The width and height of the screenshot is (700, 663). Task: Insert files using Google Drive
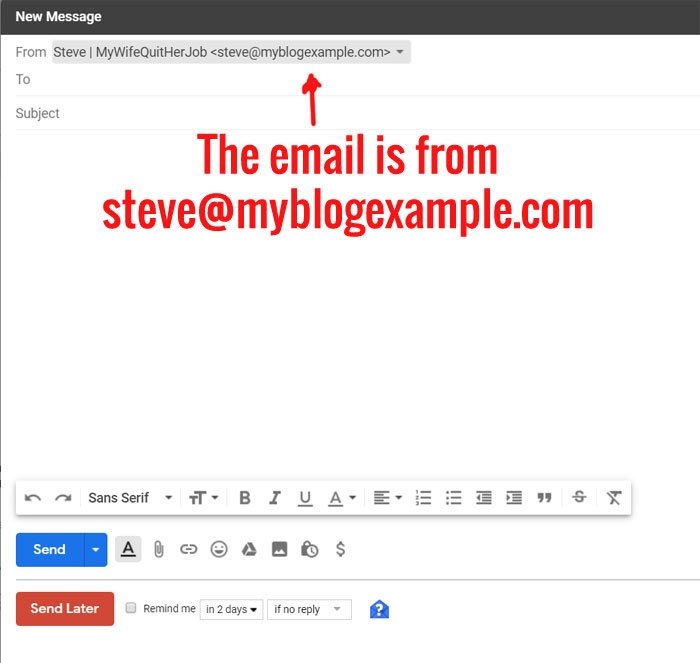(x=249, y=549)
